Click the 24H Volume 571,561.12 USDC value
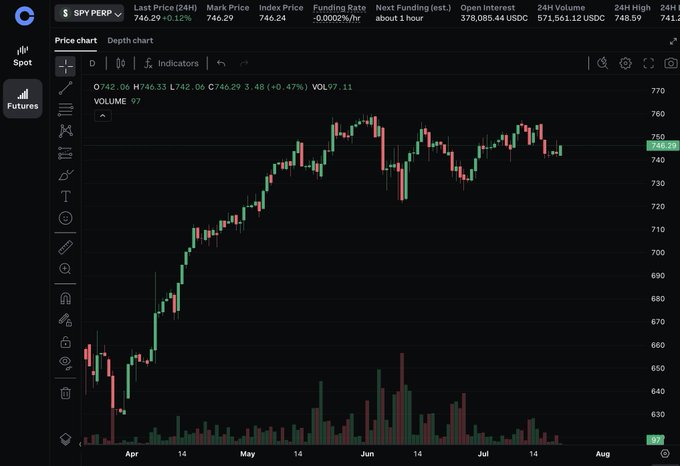The width and height of the screenshot is (680, 466). (571, 18)
